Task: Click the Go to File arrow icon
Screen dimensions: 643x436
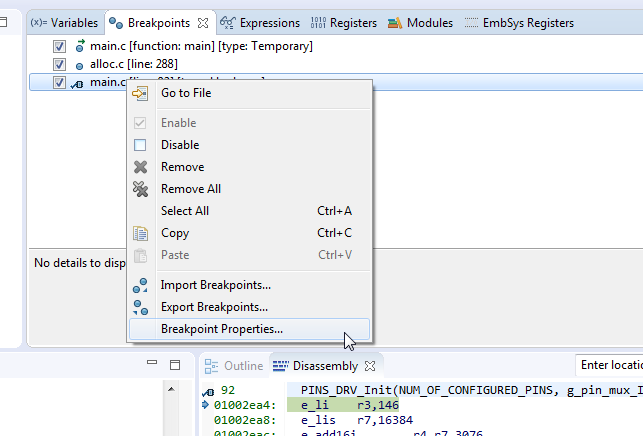Action: (x=140, y=94)
